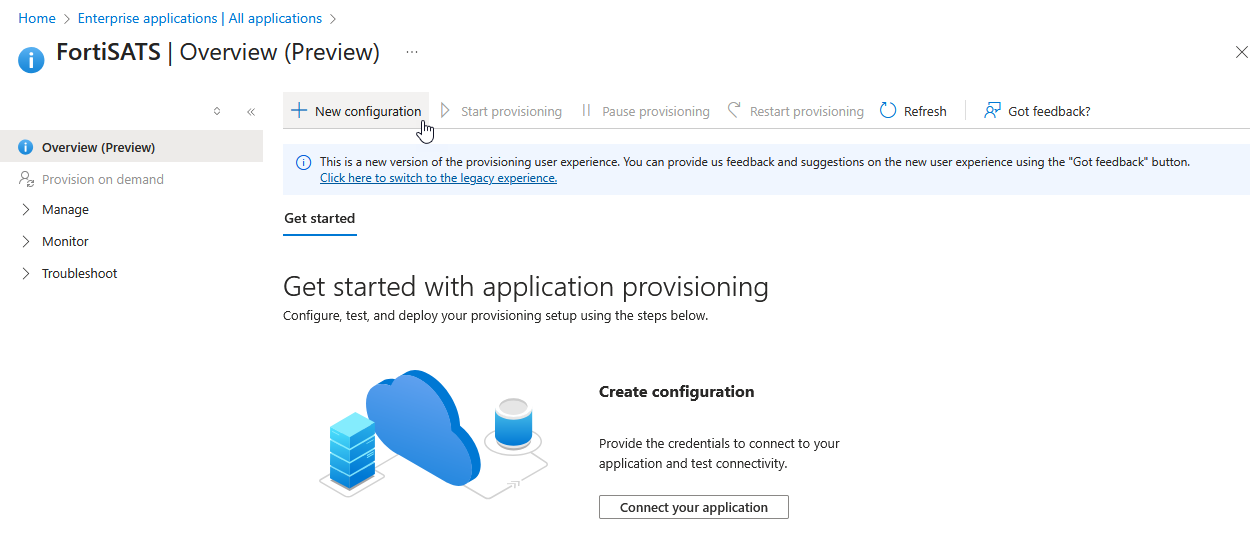Click Connect your application button
This screenshot has height=541, width=1250.
pyautogui.click(x=694, y=507)
